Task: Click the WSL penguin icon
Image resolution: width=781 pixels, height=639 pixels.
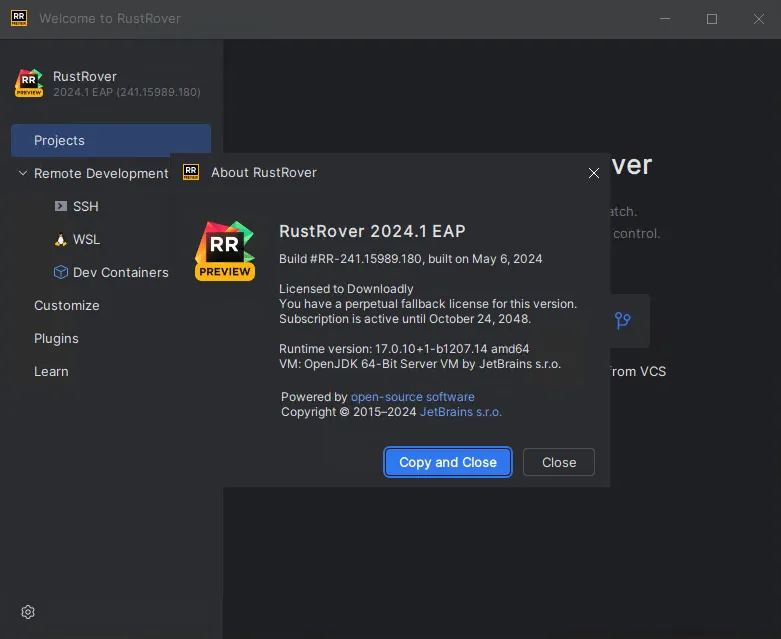Action: pyautogui.click(x=61, y=240)
